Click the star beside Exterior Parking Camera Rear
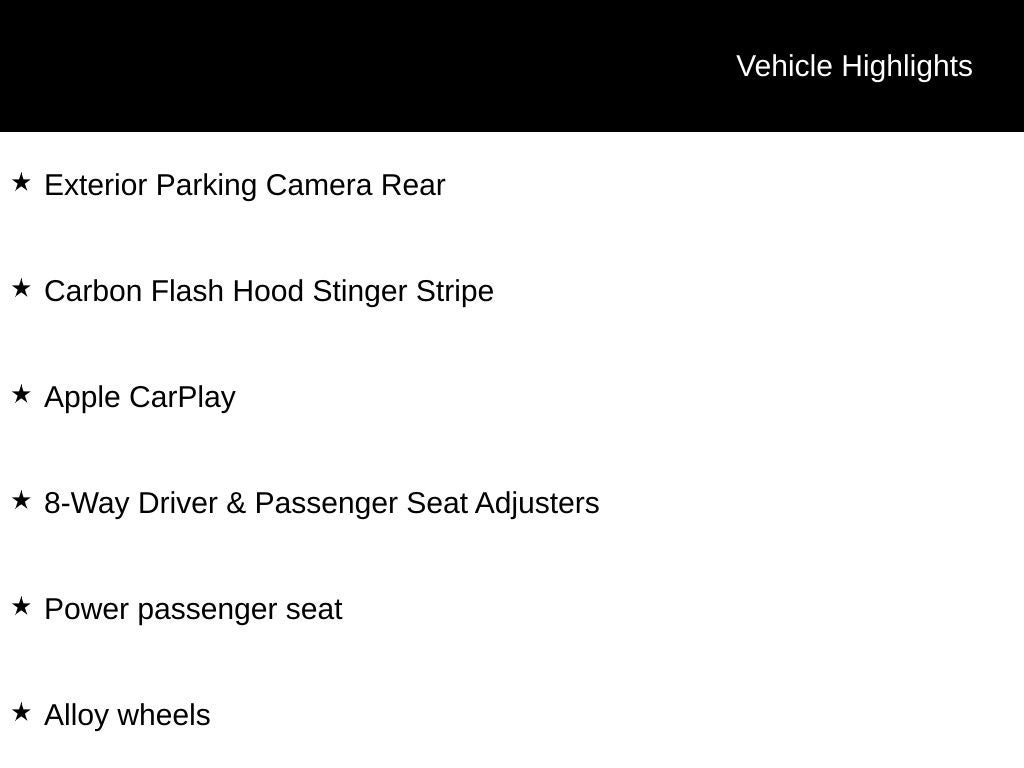 click(x=21, y=183)
